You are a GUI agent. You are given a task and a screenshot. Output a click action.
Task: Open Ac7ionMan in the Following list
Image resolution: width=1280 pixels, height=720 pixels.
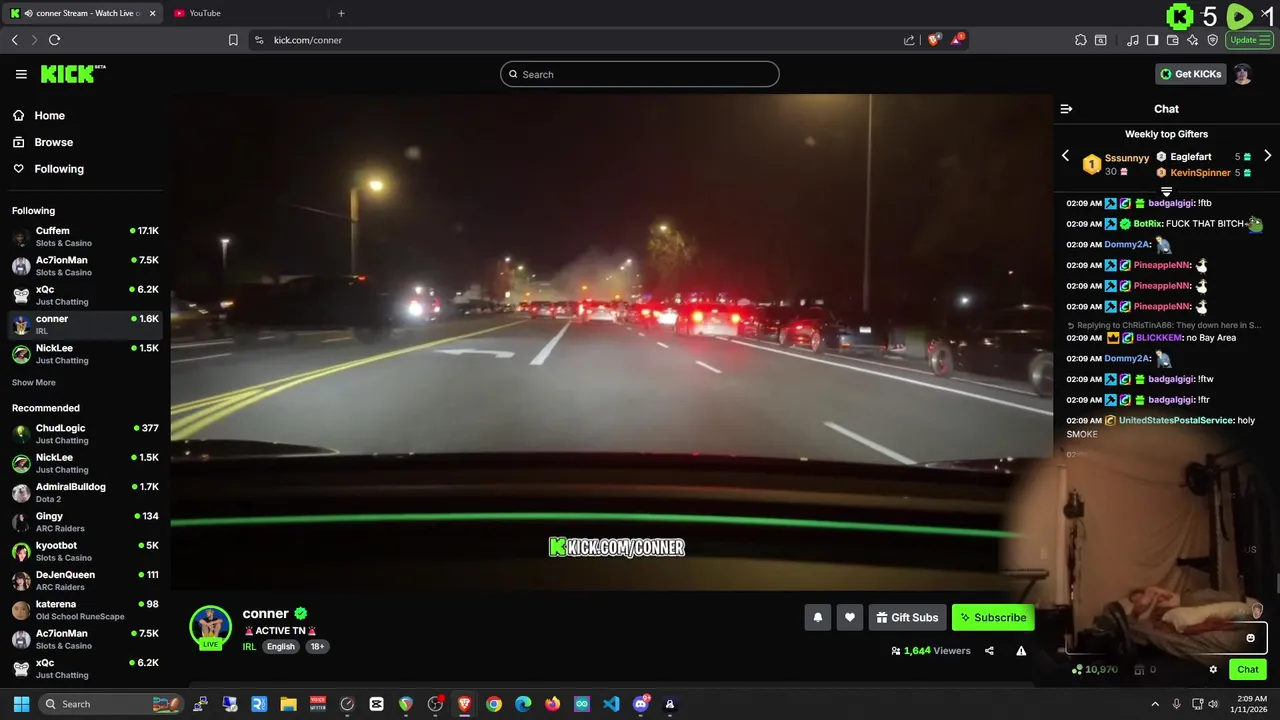point(85,265)
